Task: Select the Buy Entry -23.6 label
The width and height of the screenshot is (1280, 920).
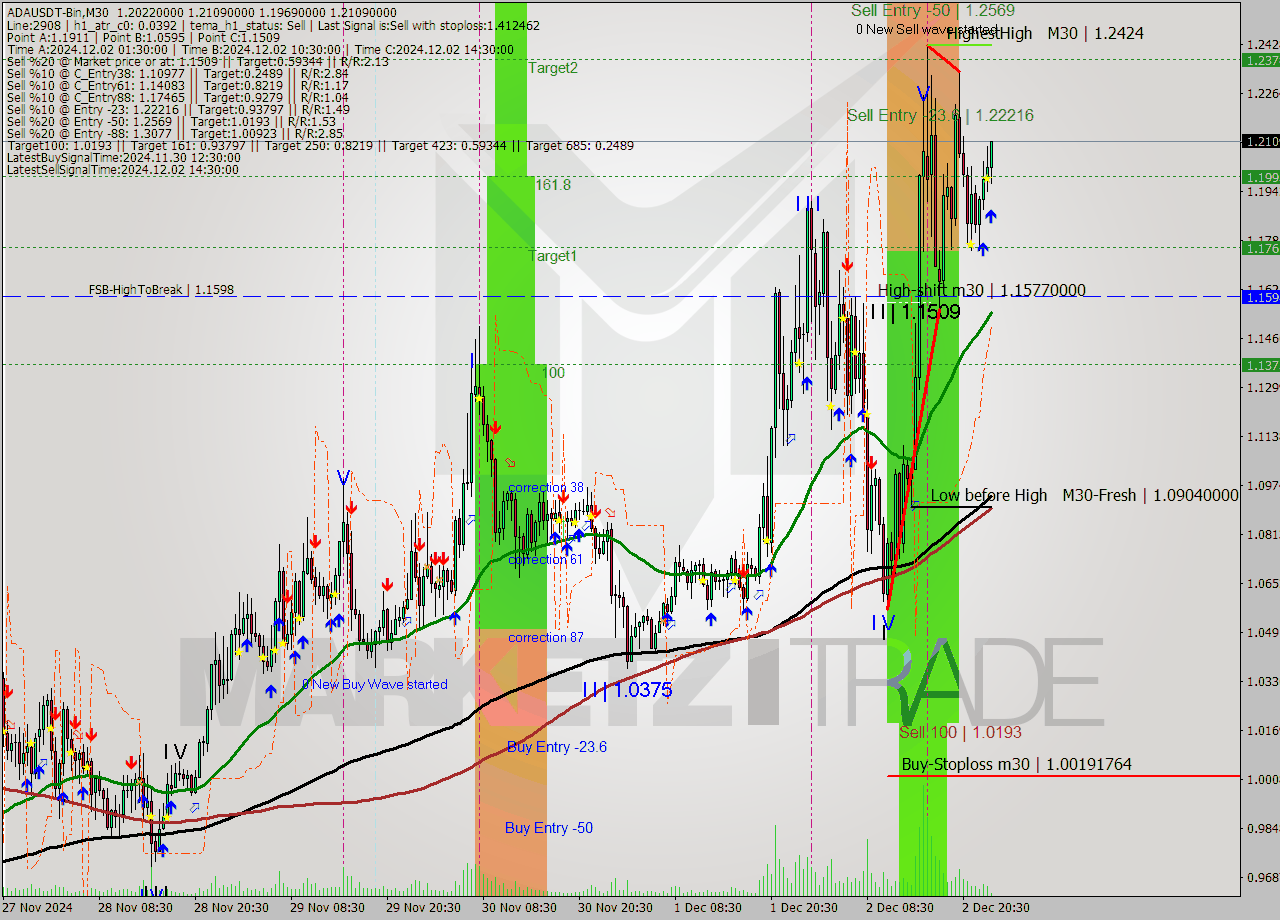Action: point(557,747)
